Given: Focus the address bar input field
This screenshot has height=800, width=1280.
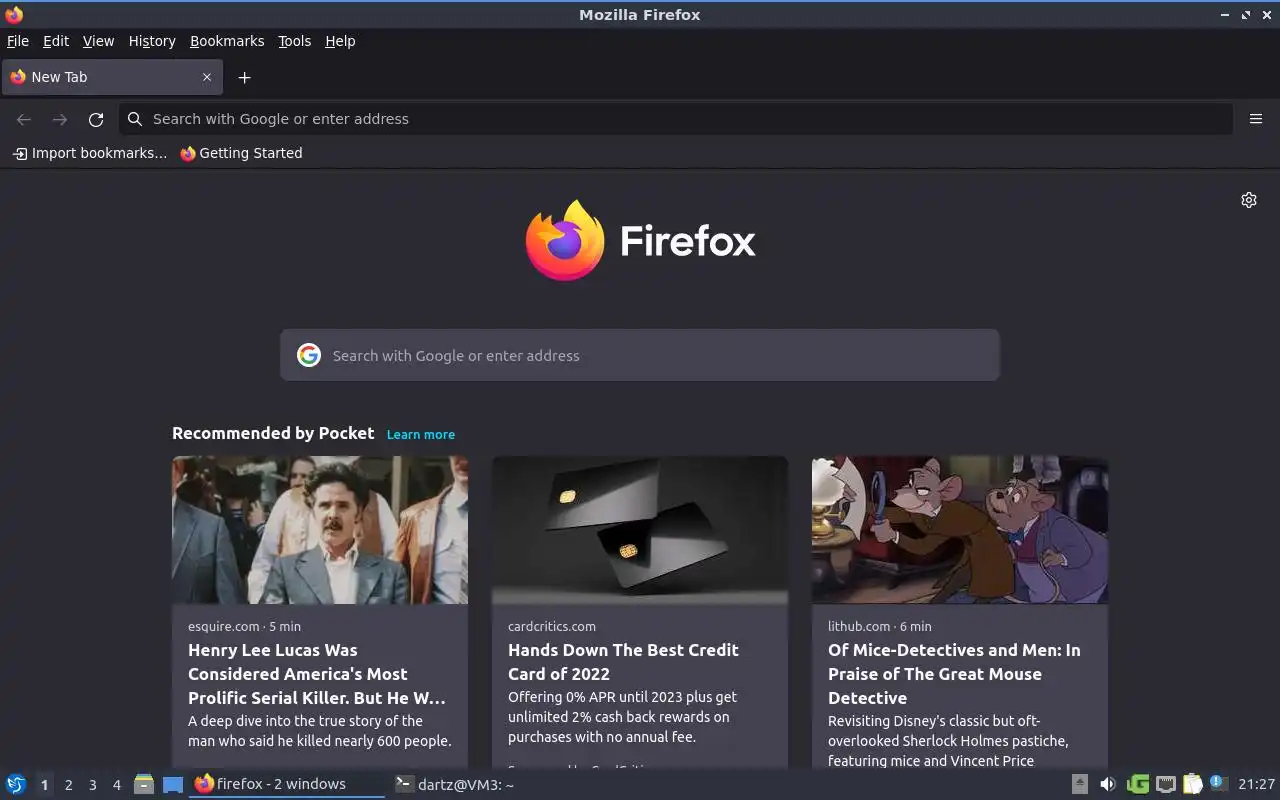Looking at the screenshot, I should tap(676, 119).
